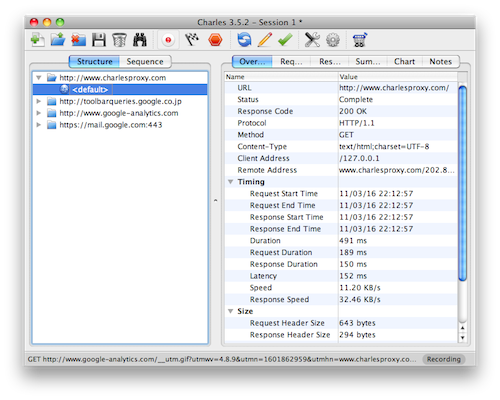Open a saved session with folder icon

[58, 40]
